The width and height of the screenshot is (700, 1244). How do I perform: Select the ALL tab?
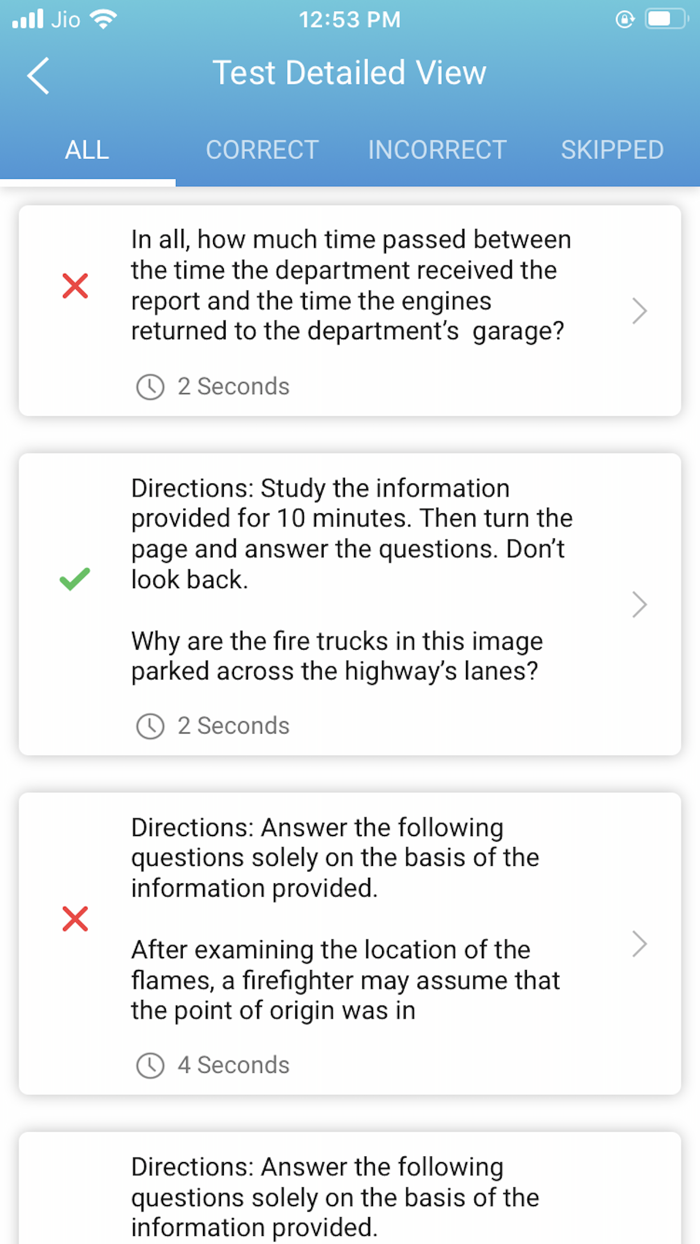[x=87, y=150]
